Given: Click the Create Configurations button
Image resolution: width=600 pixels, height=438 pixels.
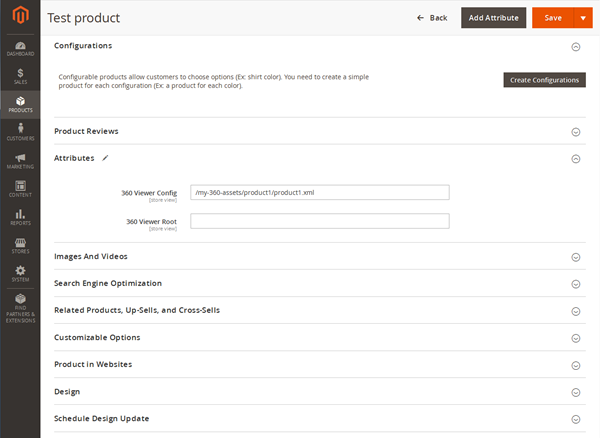Looking at the screenshot, I should point(544,80).
